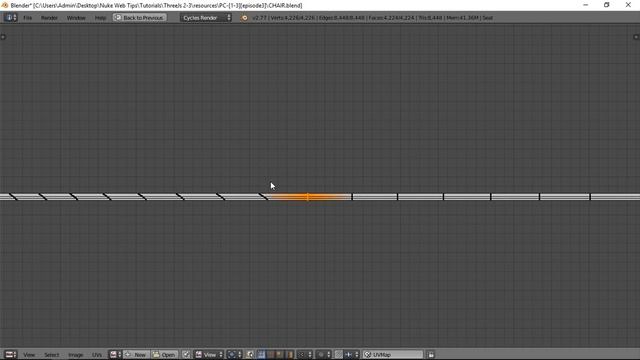
Task: Open the snap target dropdown
Action: 351,354
